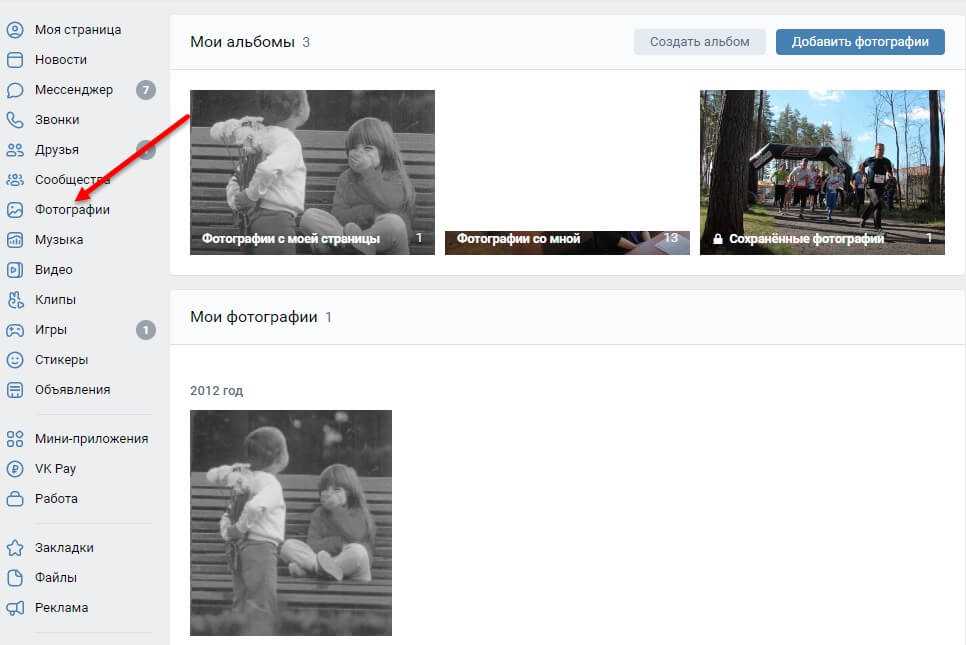Open the News feed icon
Viewport: 966px width, 645px height.
pyautogui.click(x=15, y=60)
